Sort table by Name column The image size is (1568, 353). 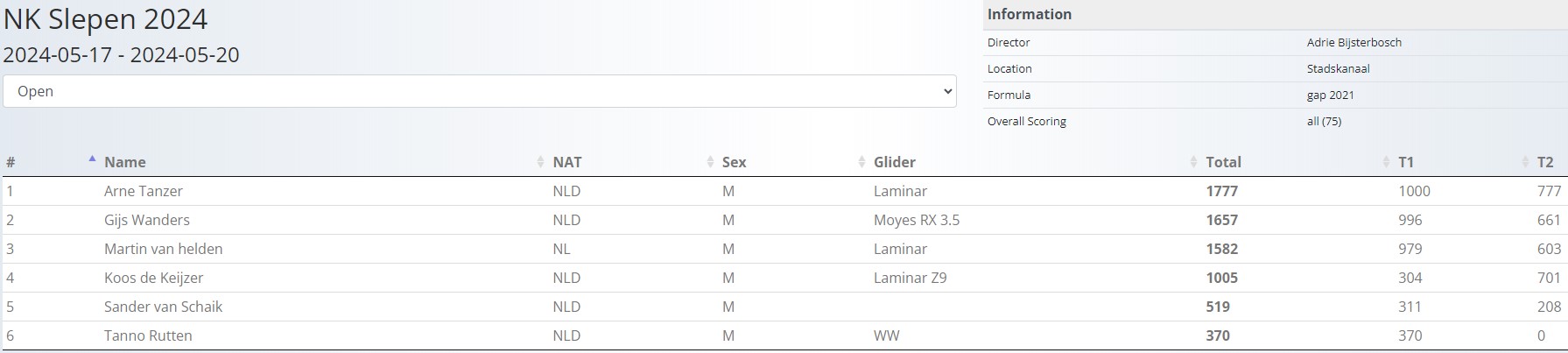pyautogui.click(x=125, y=162)
